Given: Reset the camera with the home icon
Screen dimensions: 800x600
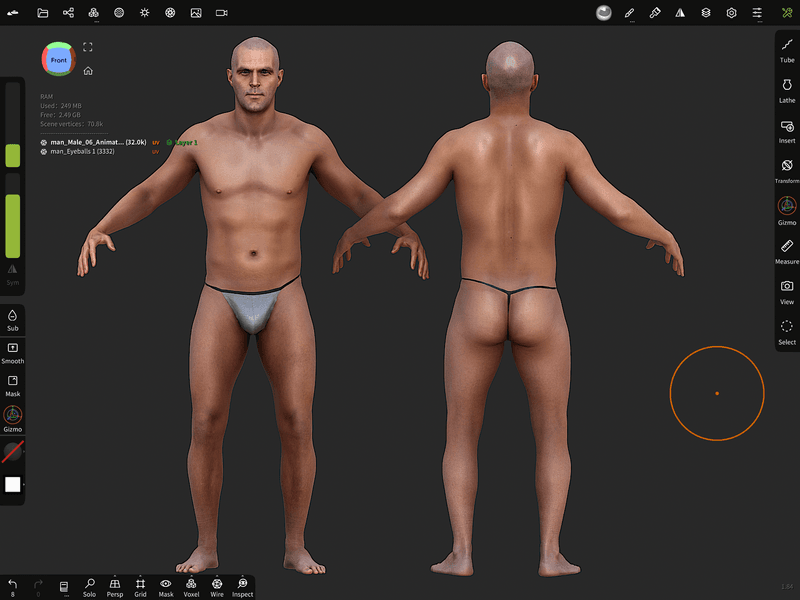Looking at the screenshot, I should pos(88,71).
